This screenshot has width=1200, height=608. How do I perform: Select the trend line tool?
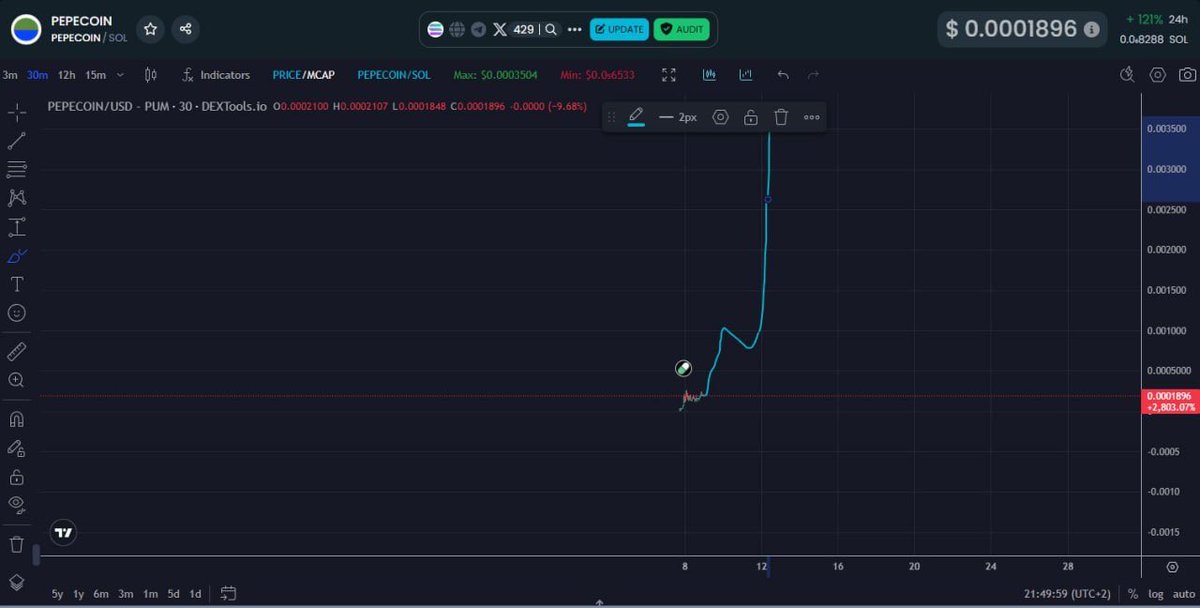click(17, 140)
